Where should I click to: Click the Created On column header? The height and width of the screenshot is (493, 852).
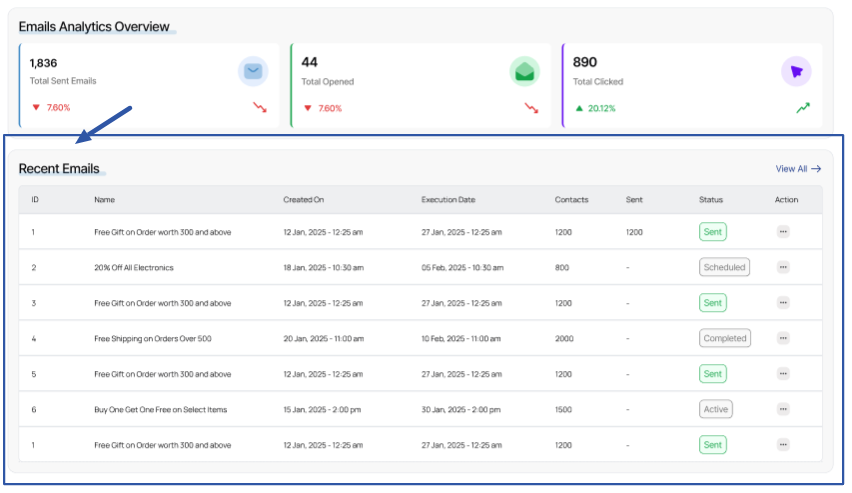(303, 200)
